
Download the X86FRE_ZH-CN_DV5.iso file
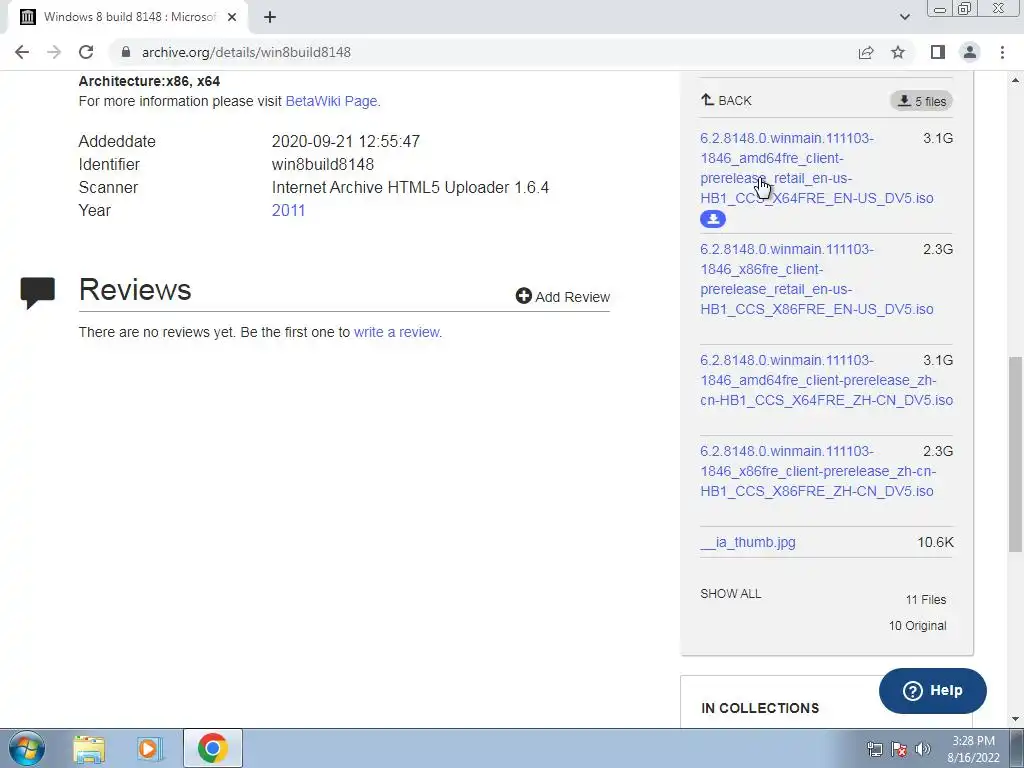coord(818,471)
